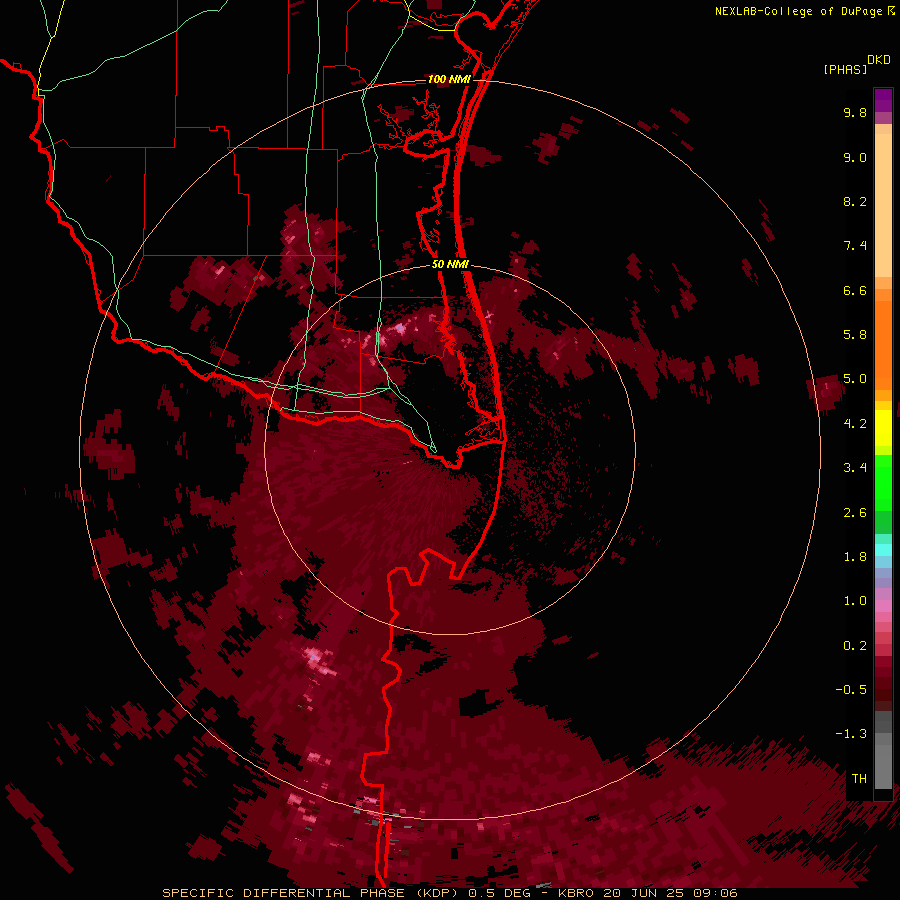The height and width of the screenshot is (900, 900).
Task: Pick the orange band of the color bar
Action: click(883, 344)
